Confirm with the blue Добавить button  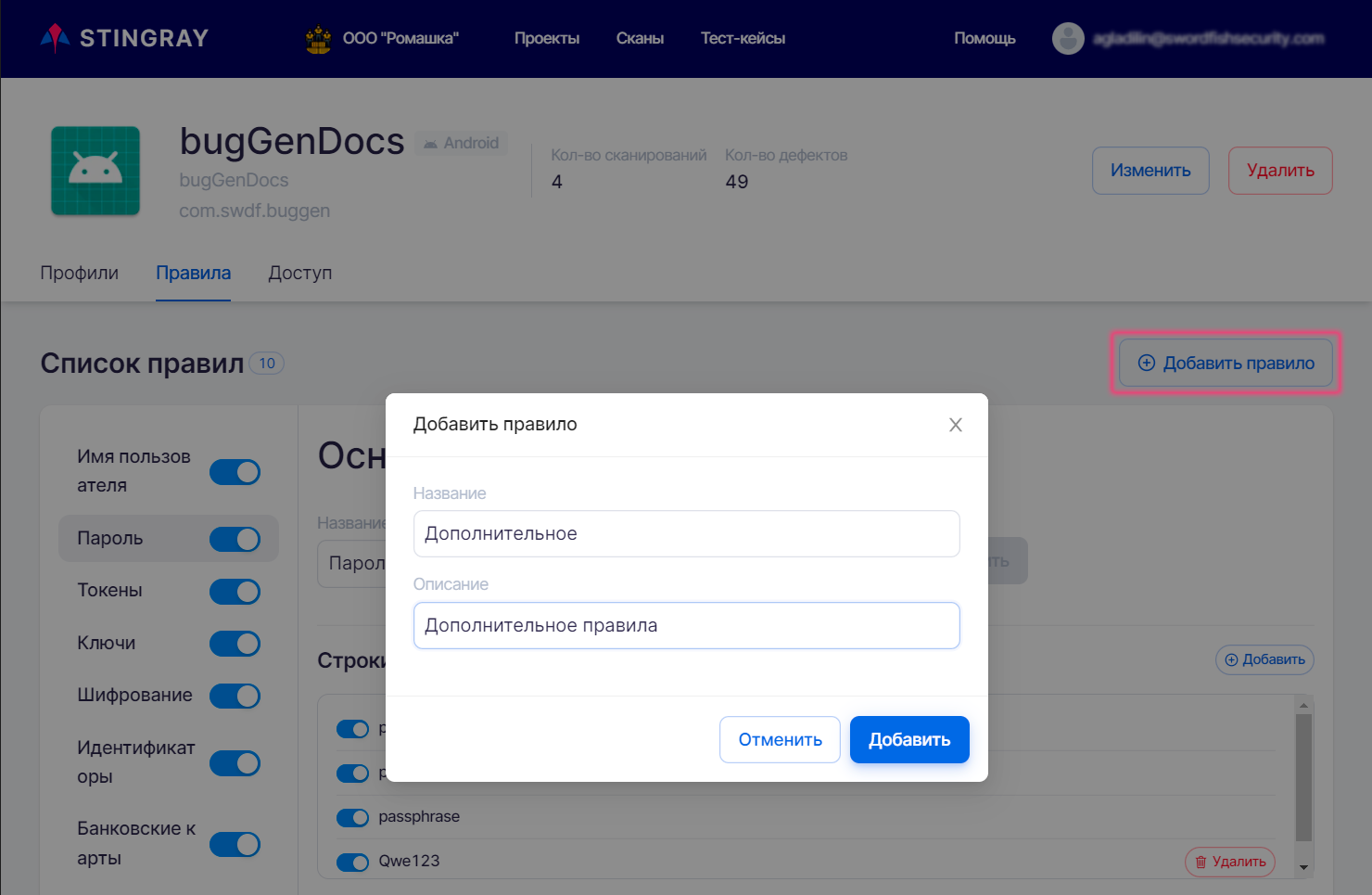[908, 739]
